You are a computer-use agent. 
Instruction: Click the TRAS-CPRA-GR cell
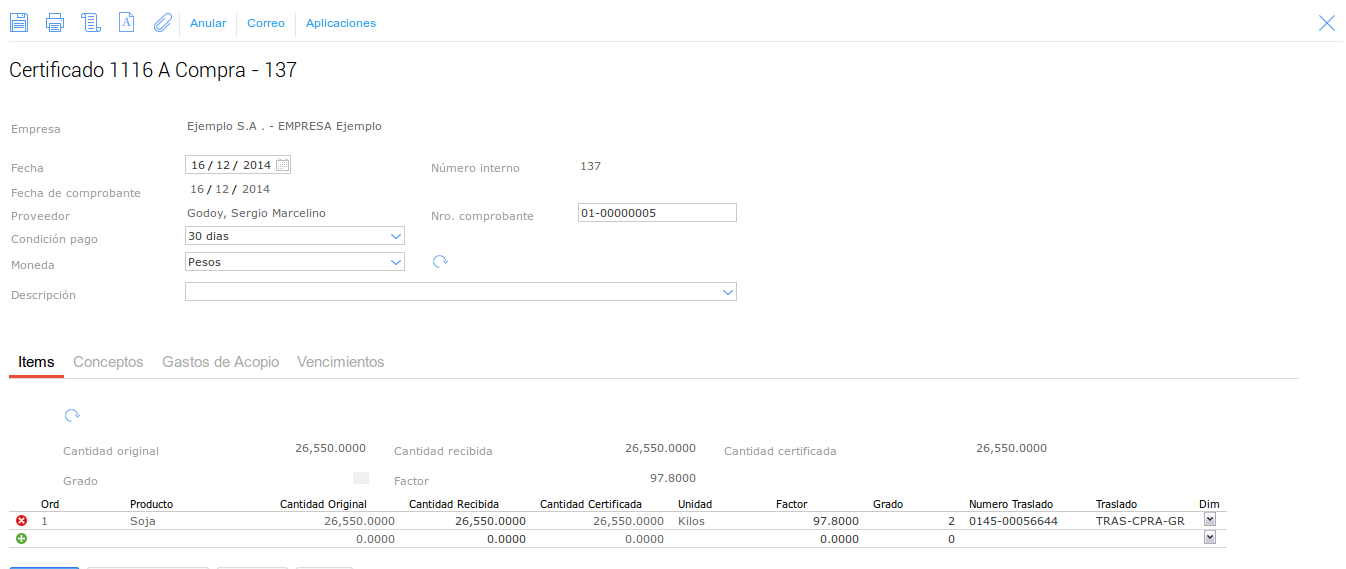[x=1139, y=521]
